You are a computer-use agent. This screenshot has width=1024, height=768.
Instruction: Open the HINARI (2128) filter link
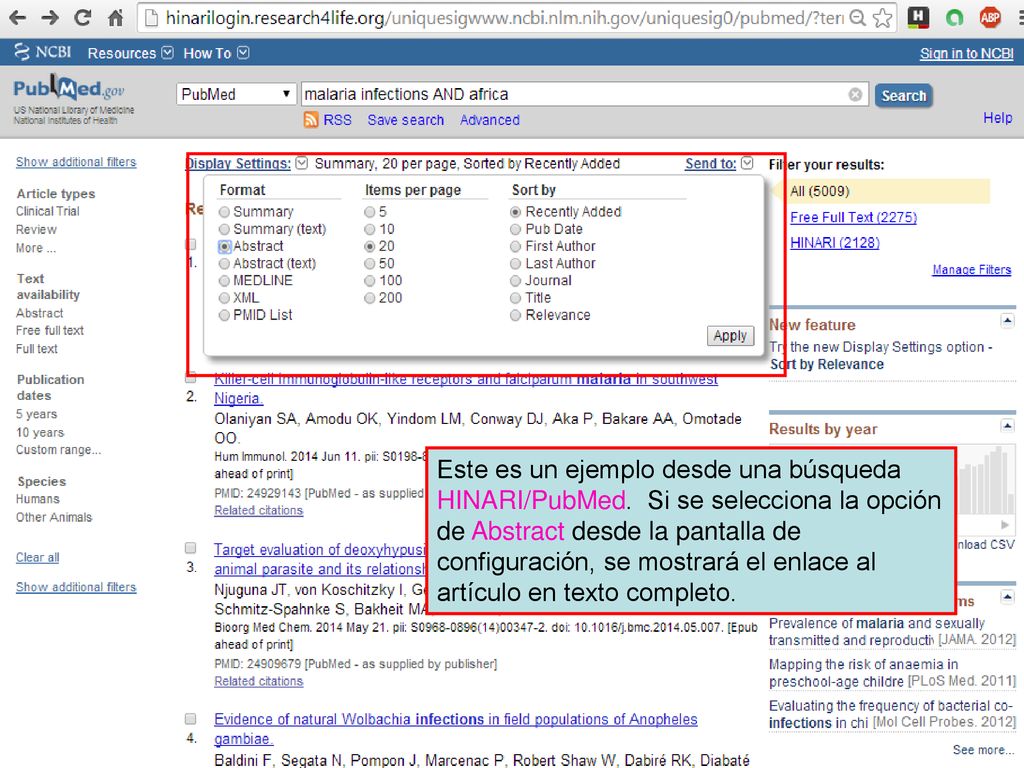click(x=835, y=243)
